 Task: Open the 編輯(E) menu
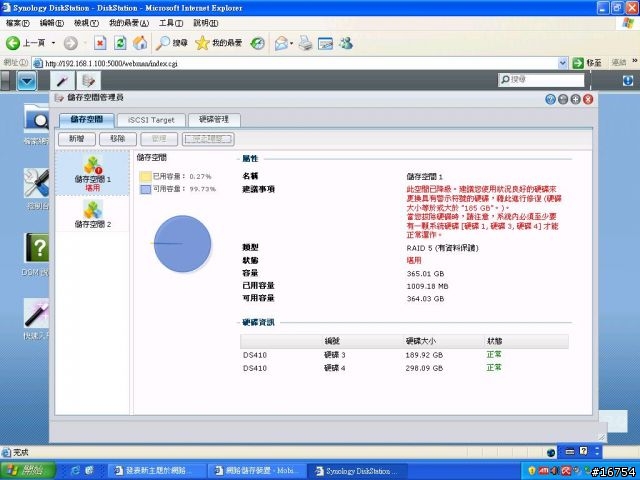(52, 23)
